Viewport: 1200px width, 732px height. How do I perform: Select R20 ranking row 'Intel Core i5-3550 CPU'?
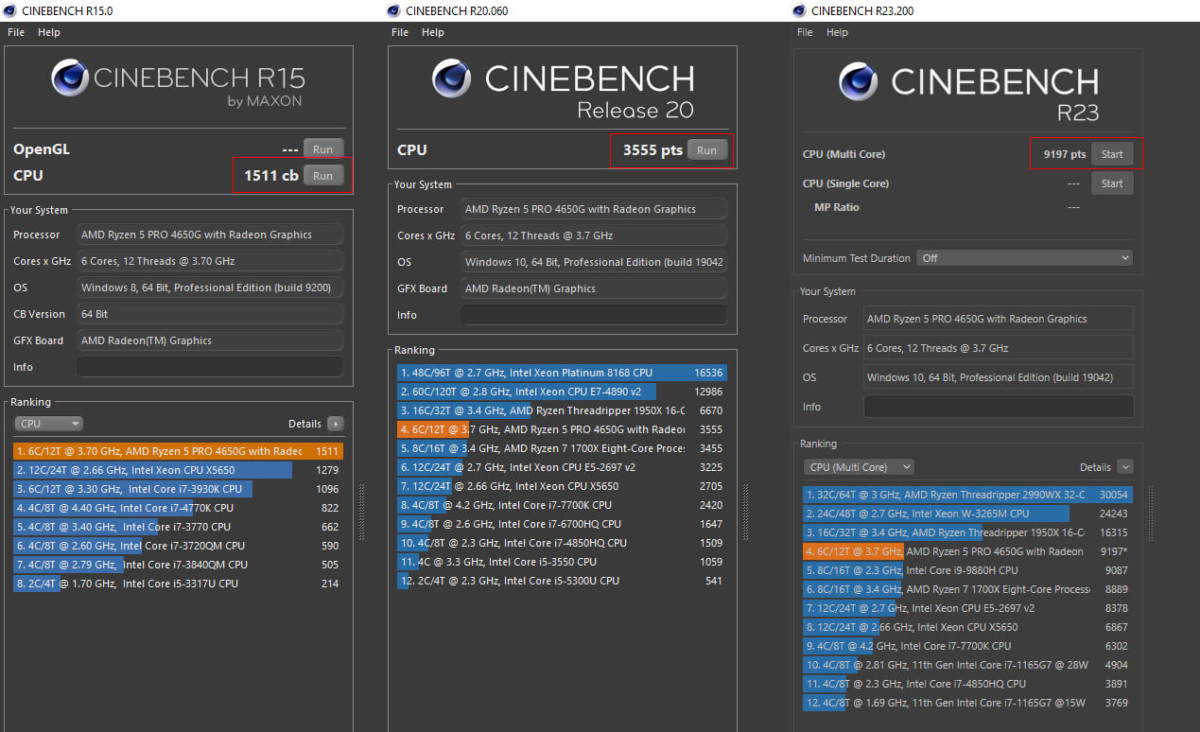pyautogui.click(x=562, y=562)
